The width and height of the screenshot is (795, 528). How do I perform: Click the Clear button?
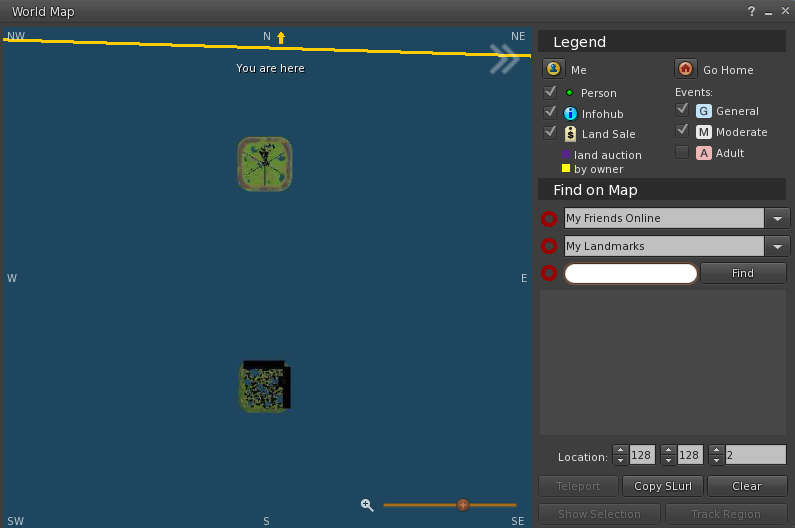(747, 486)
